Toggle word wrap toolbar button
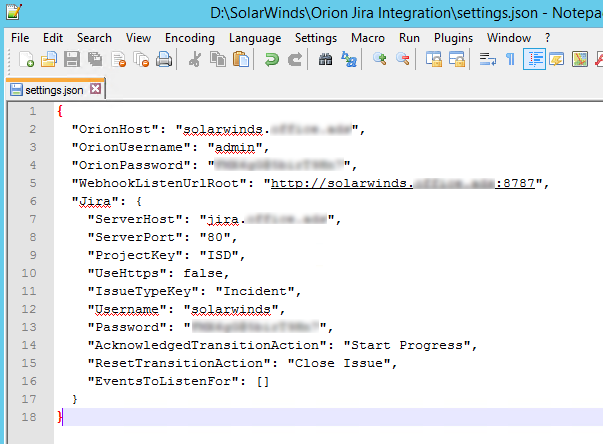Image resolution: width=603 pixels, height=444 pixels. [x=488, y=60]
